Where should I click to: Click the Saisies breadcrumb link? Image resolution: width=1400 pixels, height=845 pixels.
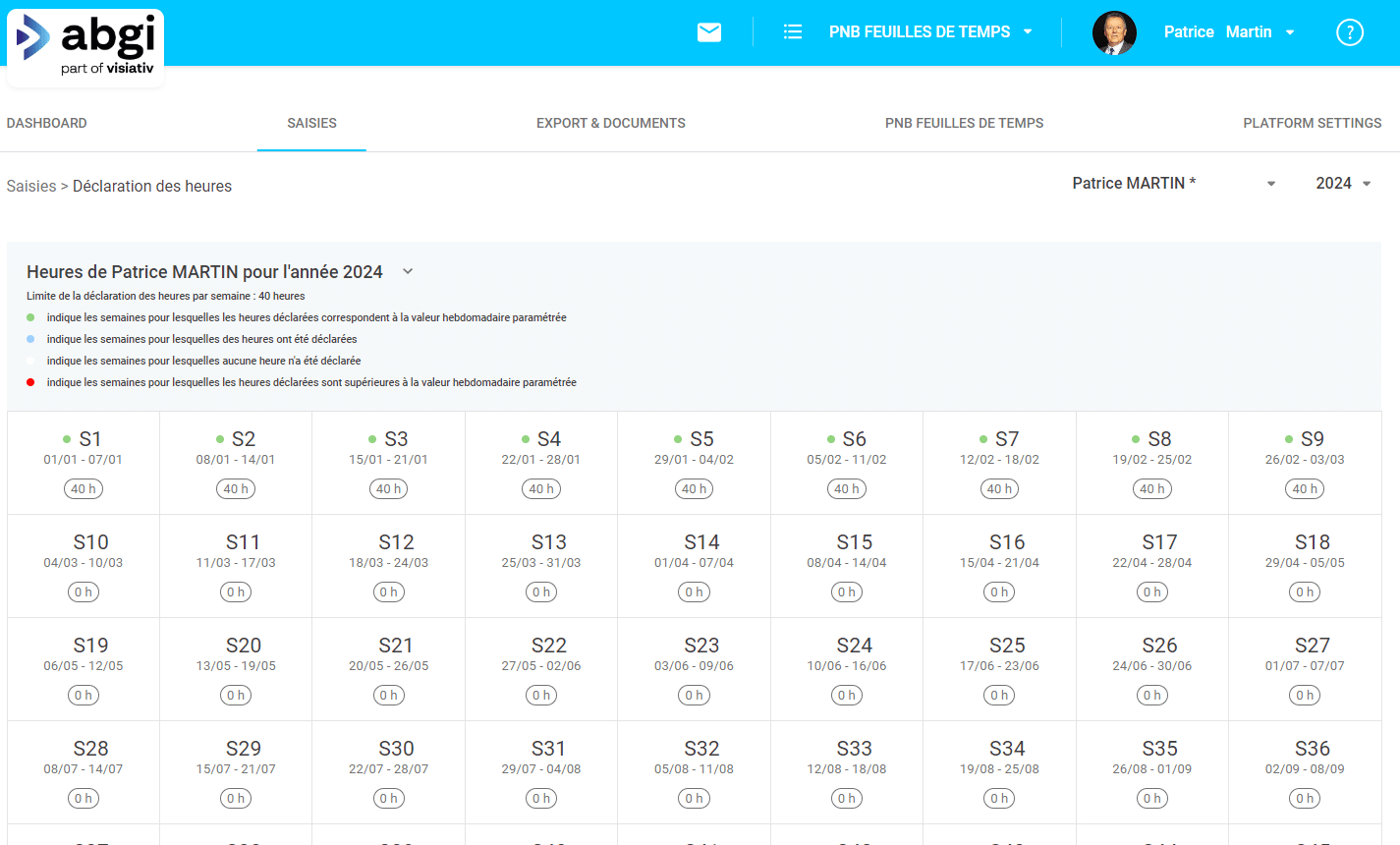pyautogui.click(x=31, y=187)
